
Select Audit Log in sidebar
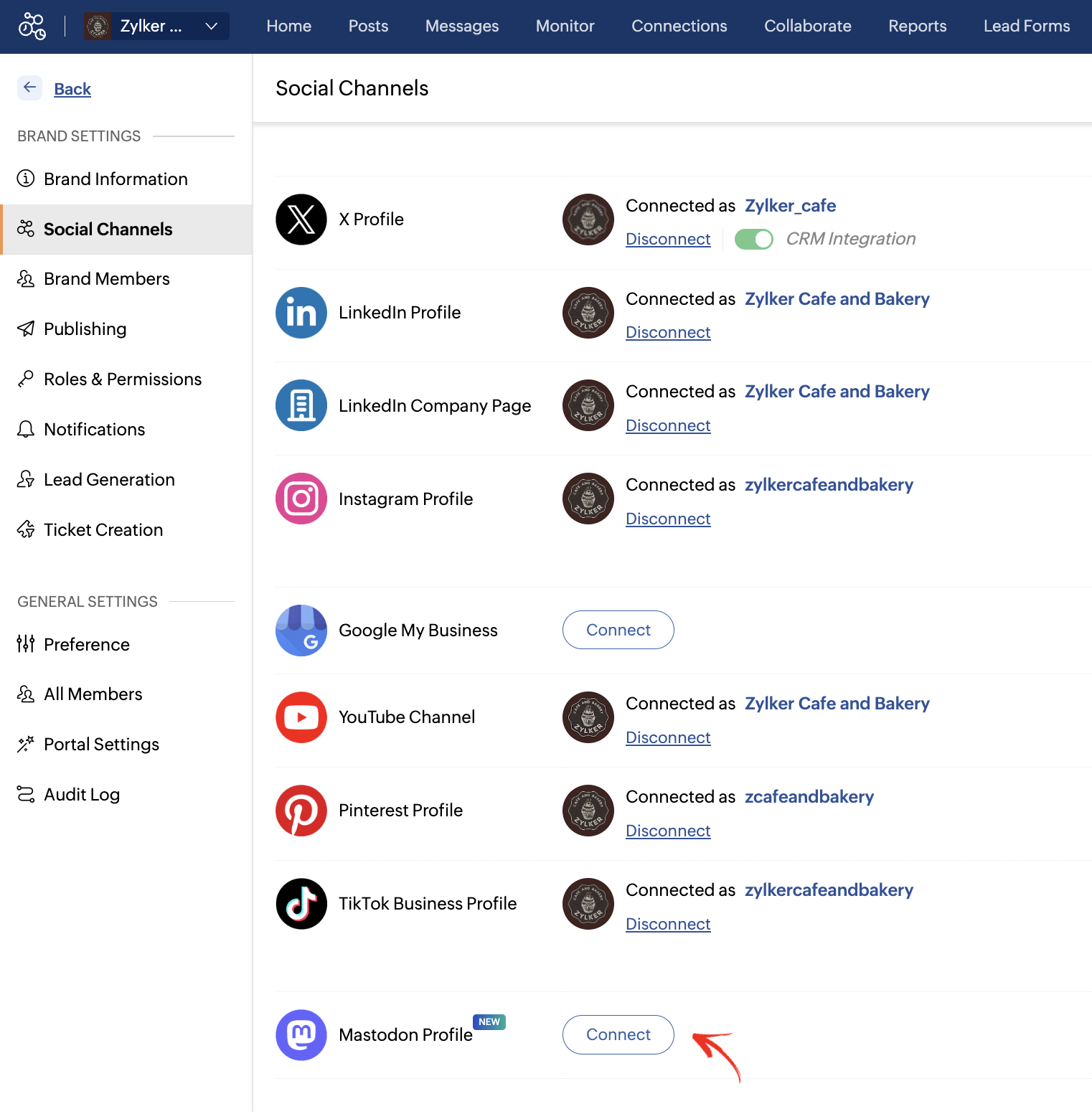82,795
